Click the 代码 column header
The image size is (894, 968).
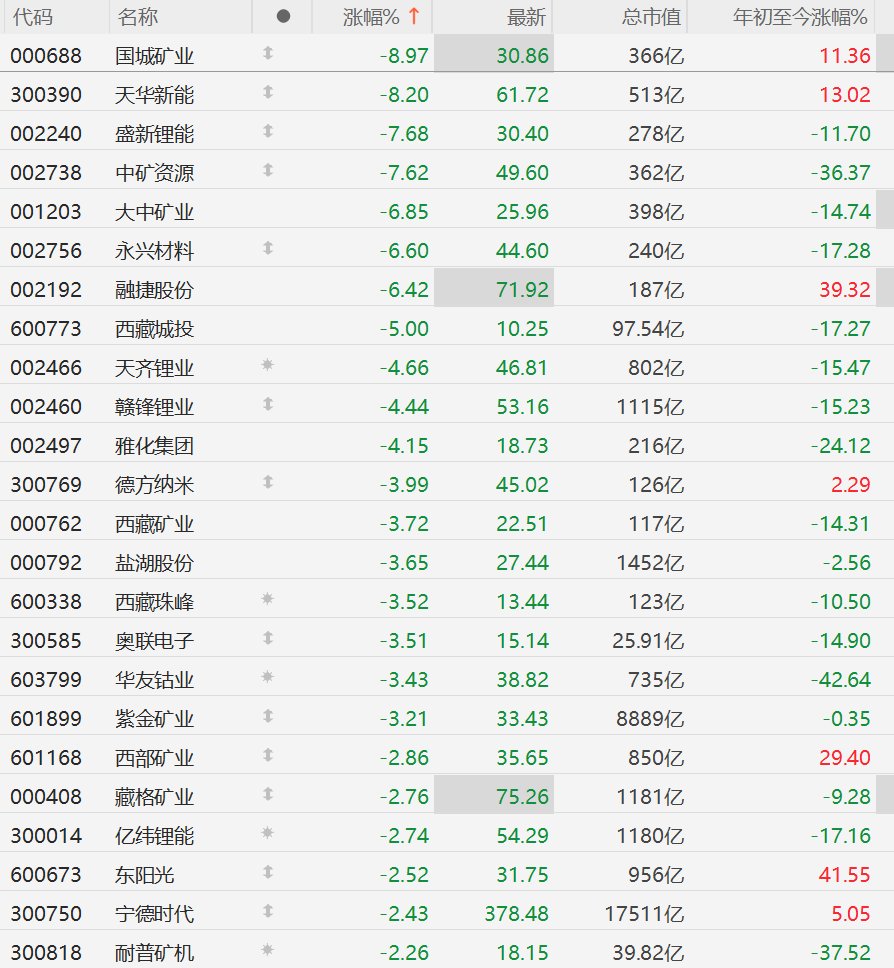pyautogui.click(x=33, y=17)
